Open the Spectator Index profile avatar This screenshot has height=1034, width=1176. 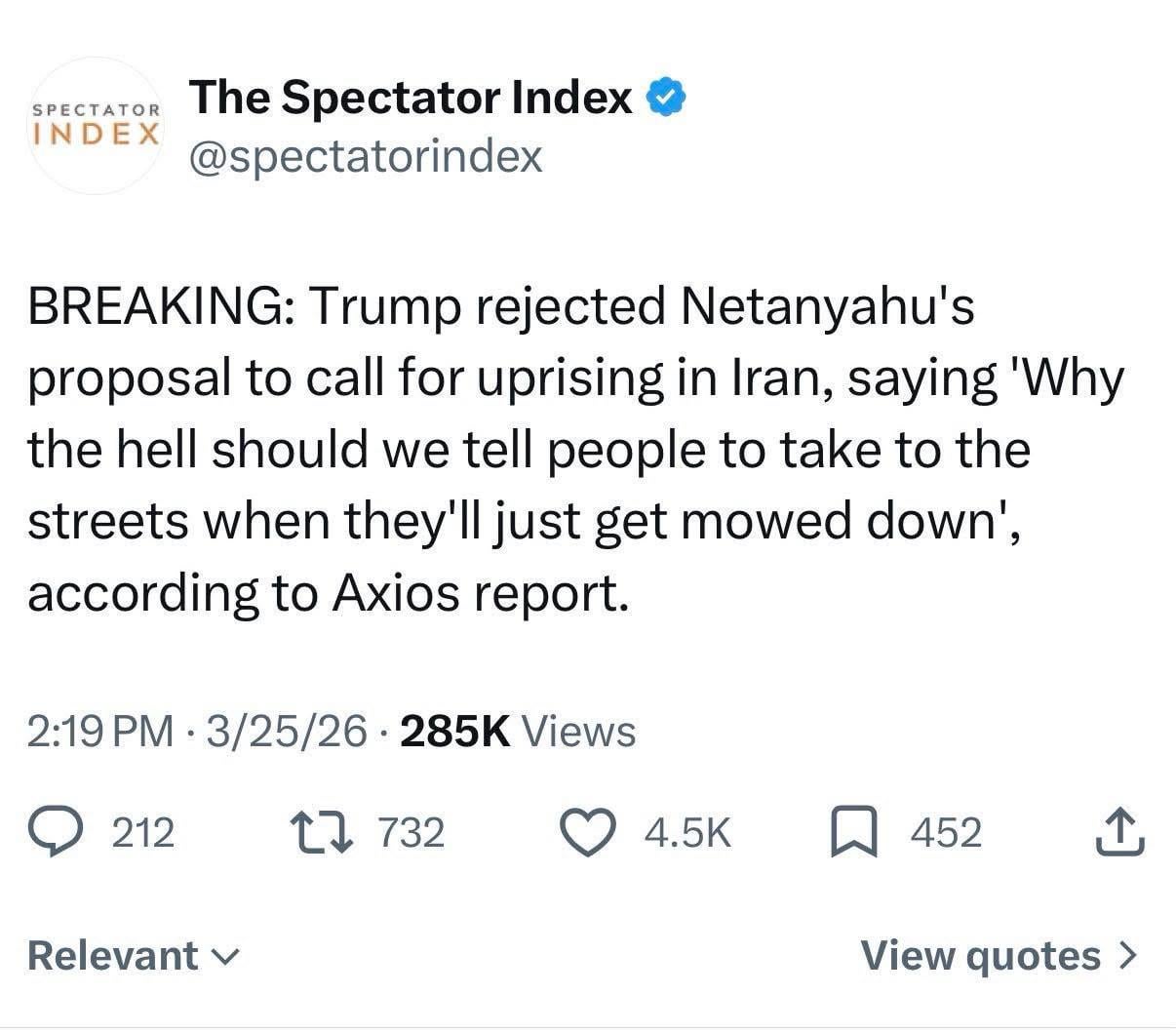pyautogui.click(x=96, y=125)
